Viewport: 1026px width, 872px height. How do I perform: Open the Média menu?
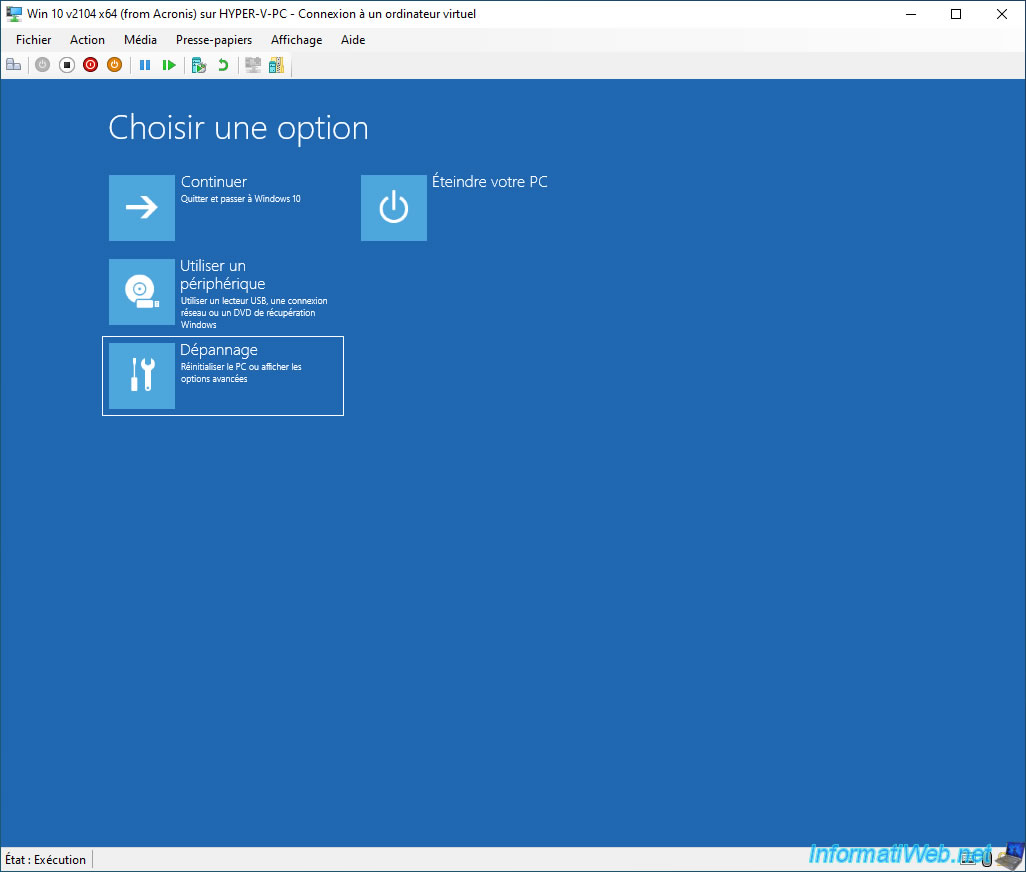(x=140, y=40)
